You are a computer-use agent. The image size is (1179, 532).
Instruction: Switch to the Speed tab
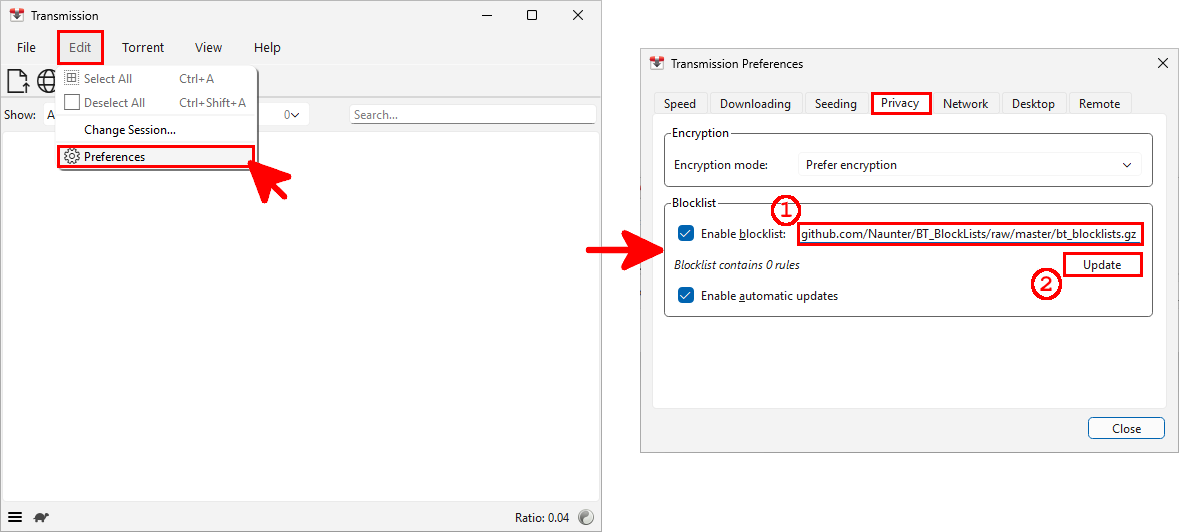click(x=680, y=104)
